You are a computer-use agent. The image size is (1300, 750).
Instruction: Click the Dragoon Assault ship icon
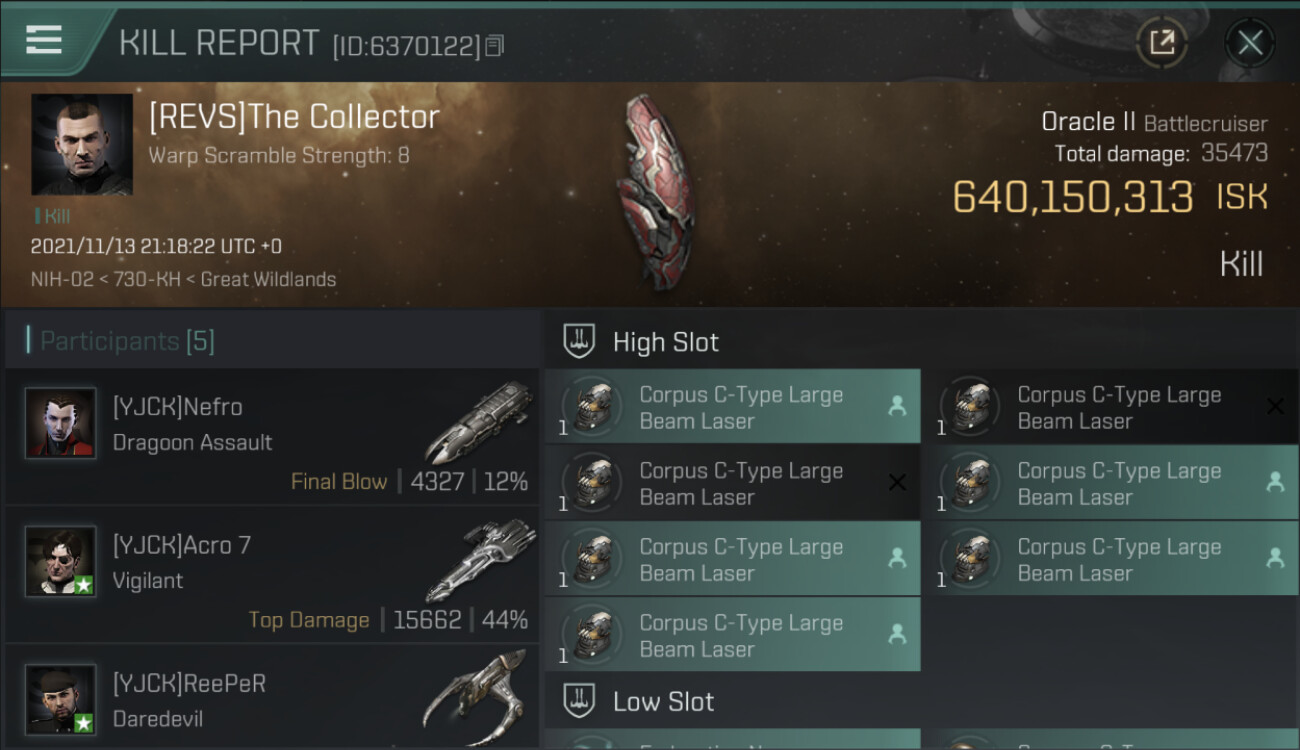click(478, 424)
